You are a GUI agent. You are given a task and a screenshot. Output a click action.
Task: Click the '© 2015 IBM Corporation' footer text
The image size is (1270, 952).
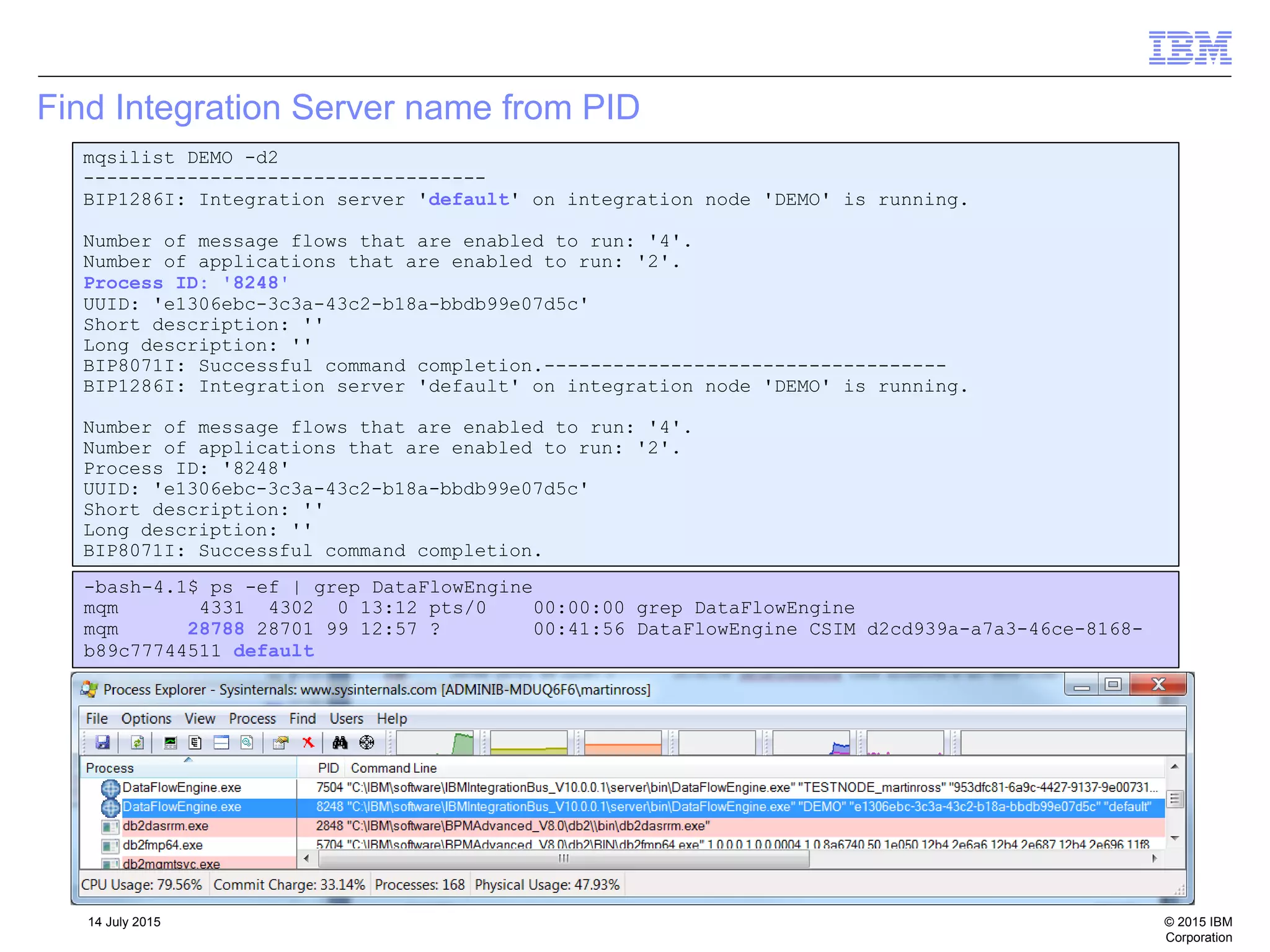click(x=1198, y=929)
